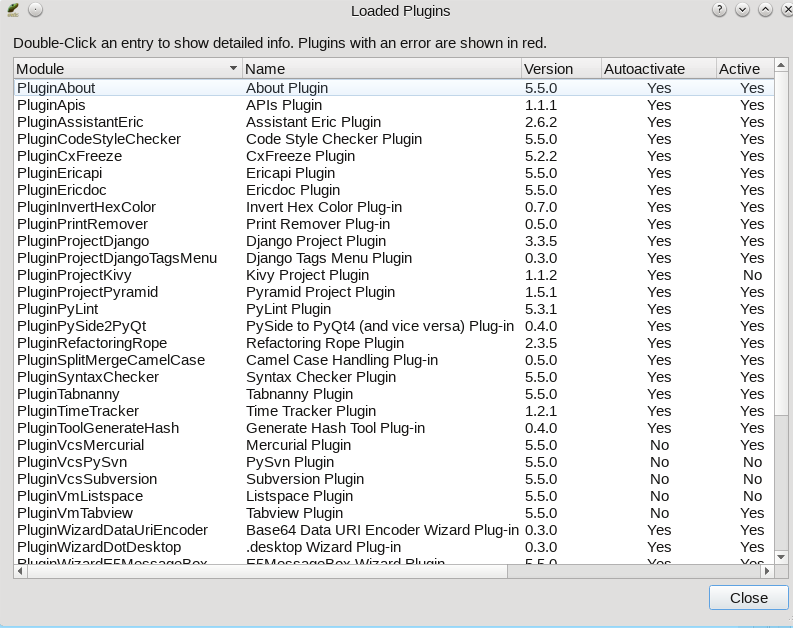The width and height of the screenshot is (793, 628).
Task: Sort plugins by the Name column header
Action: (380, 69)
